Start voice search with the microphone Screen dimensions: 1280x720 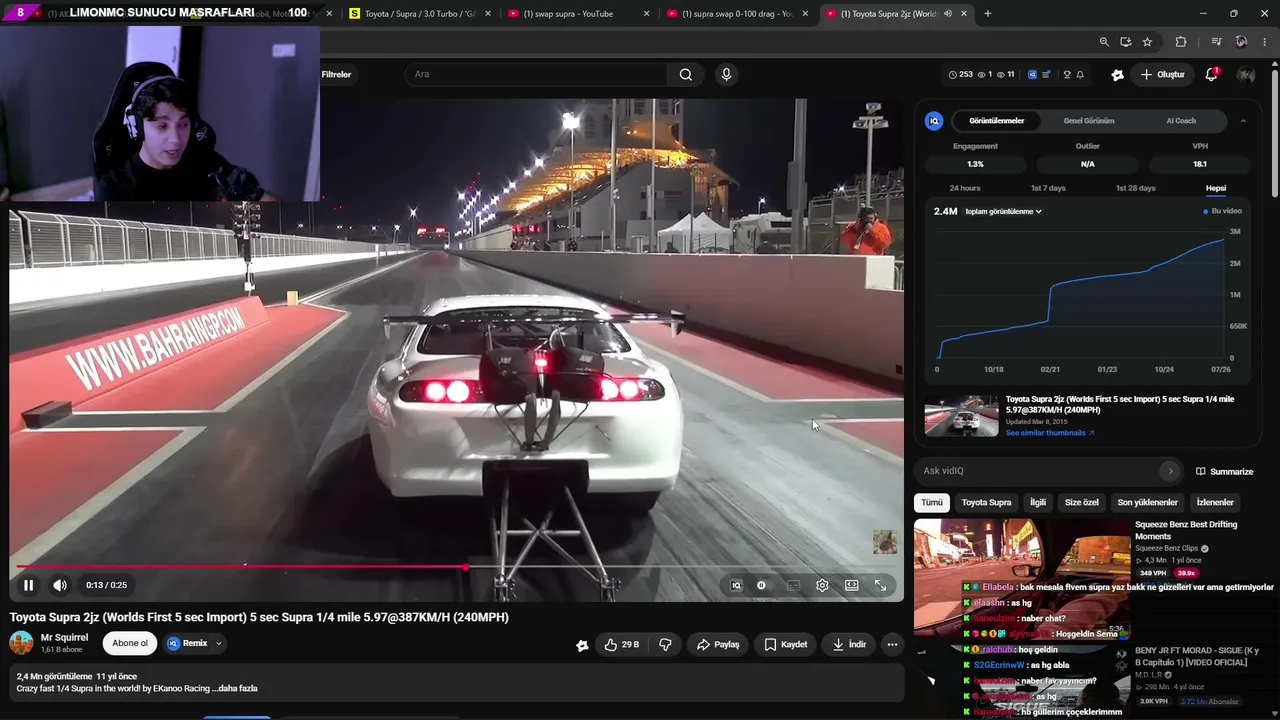click(726, 74)
